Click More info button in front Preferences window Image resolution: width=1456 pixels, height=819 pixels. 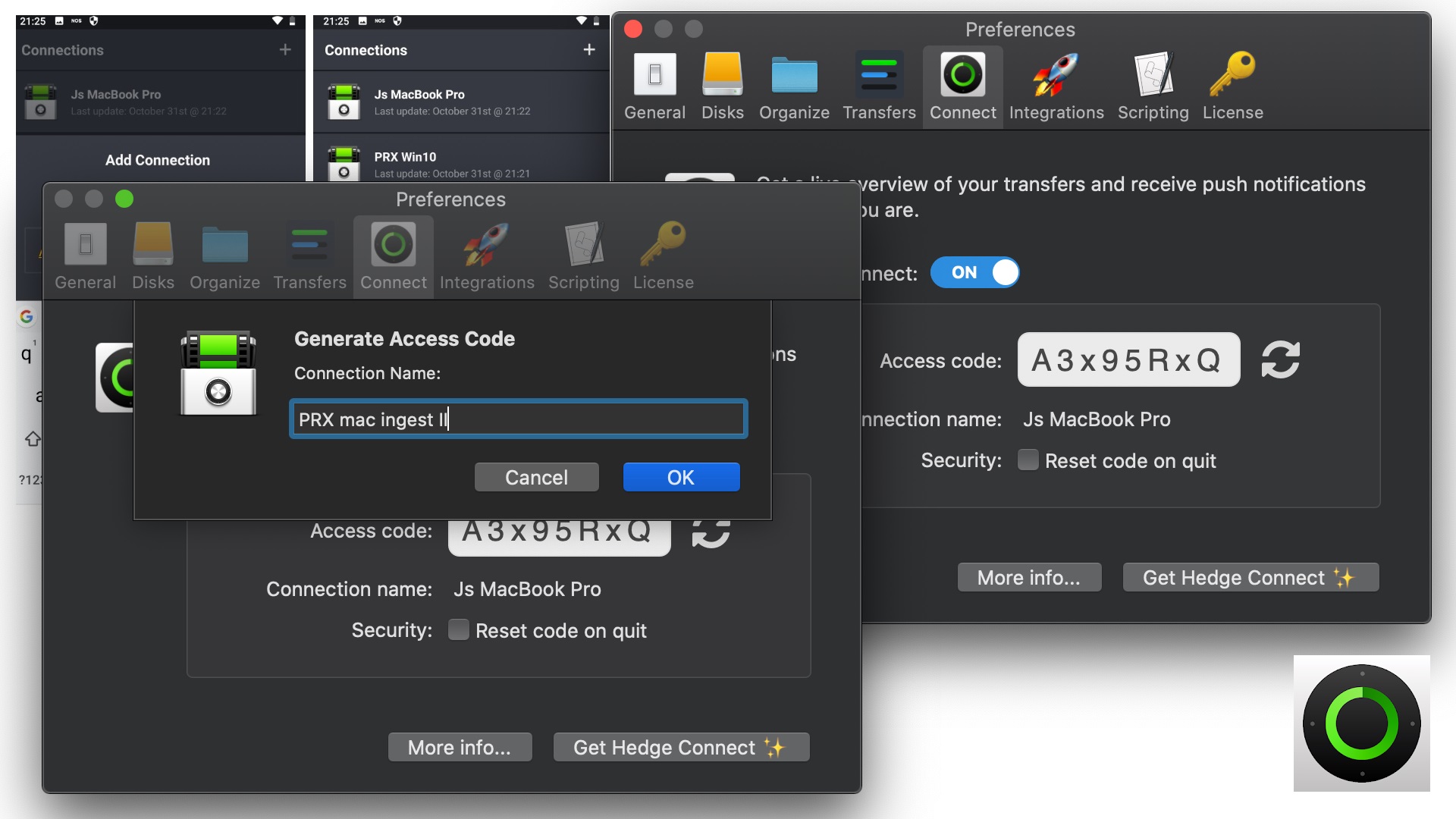coord(460,748)
